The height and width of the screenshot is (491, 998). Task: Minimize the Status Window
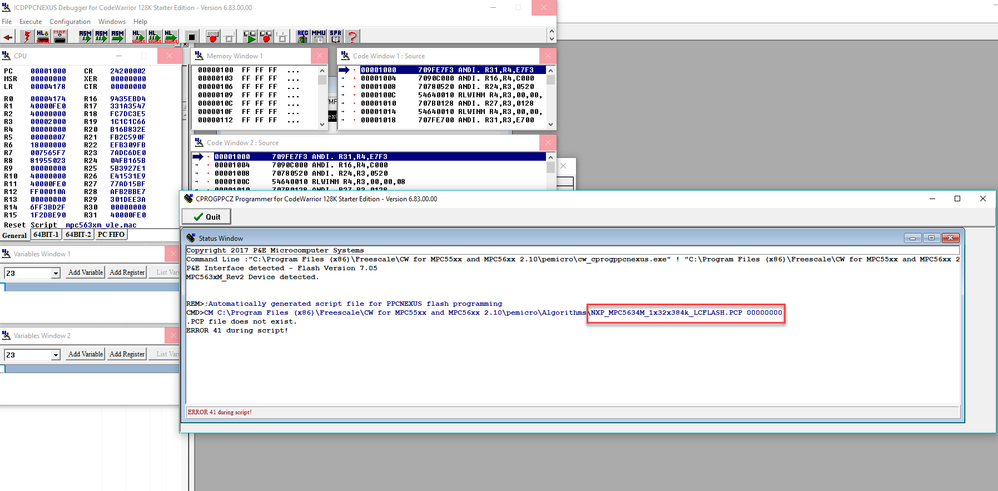click(x=914, y=238)
